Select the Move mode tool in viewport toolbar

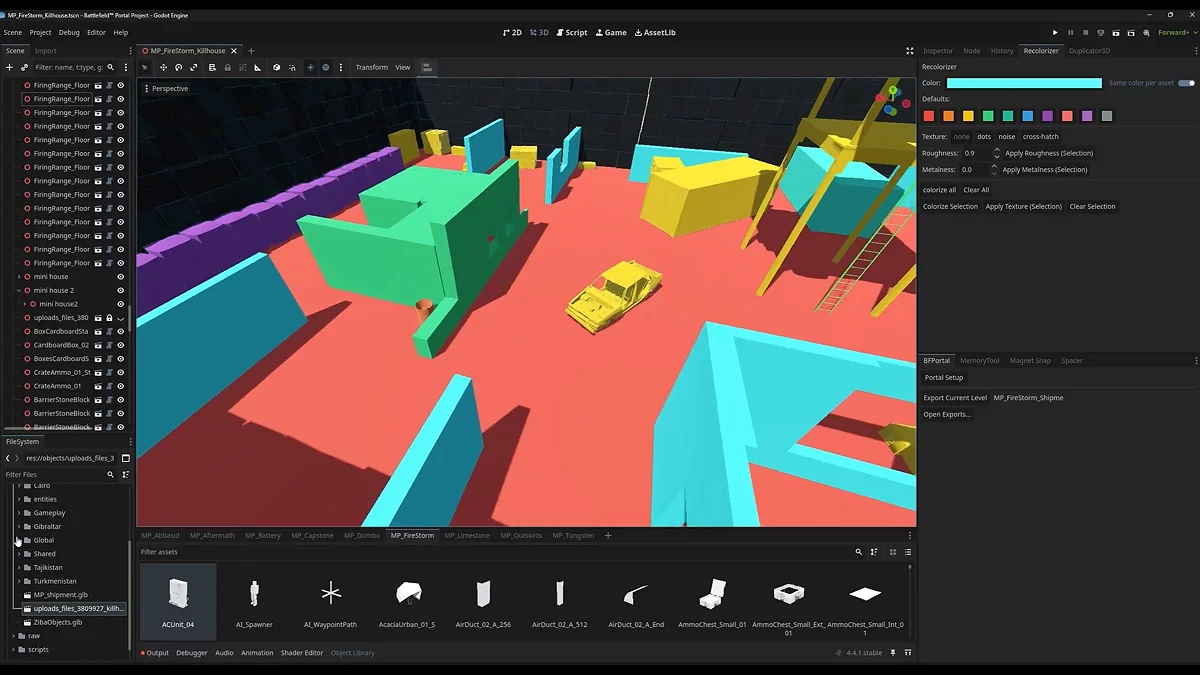[x=163, y=67]
